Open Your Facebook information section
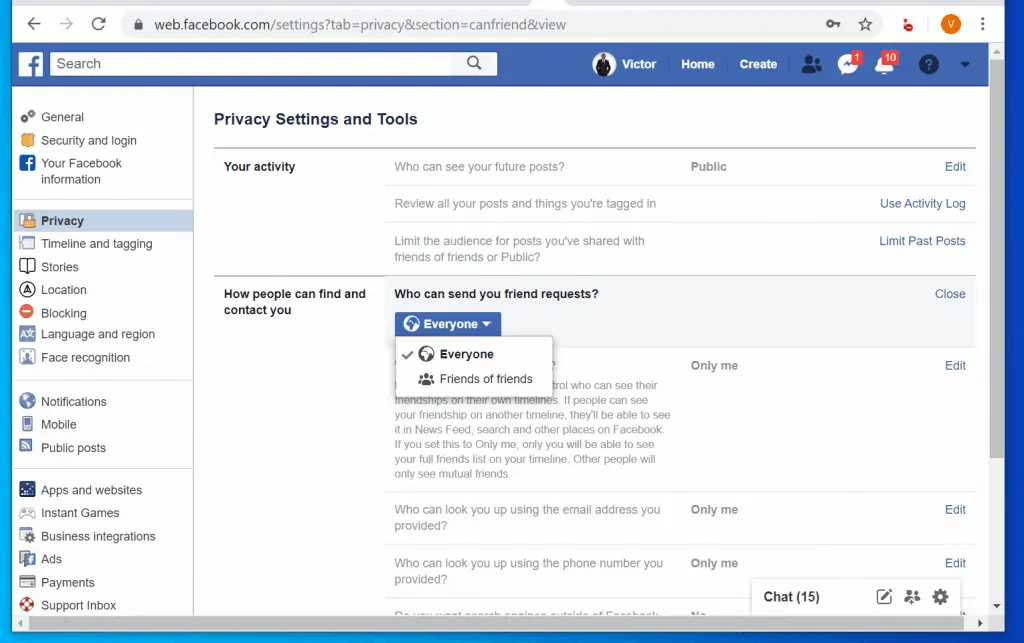1024x643 pixels. [81, 171]
